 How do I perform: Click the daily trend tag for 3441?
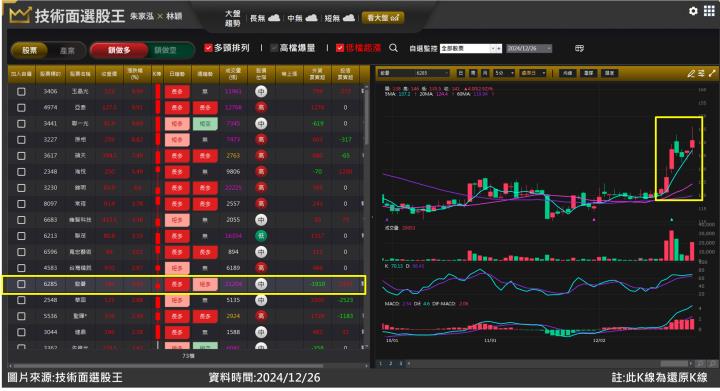click(x=177, y=123)
